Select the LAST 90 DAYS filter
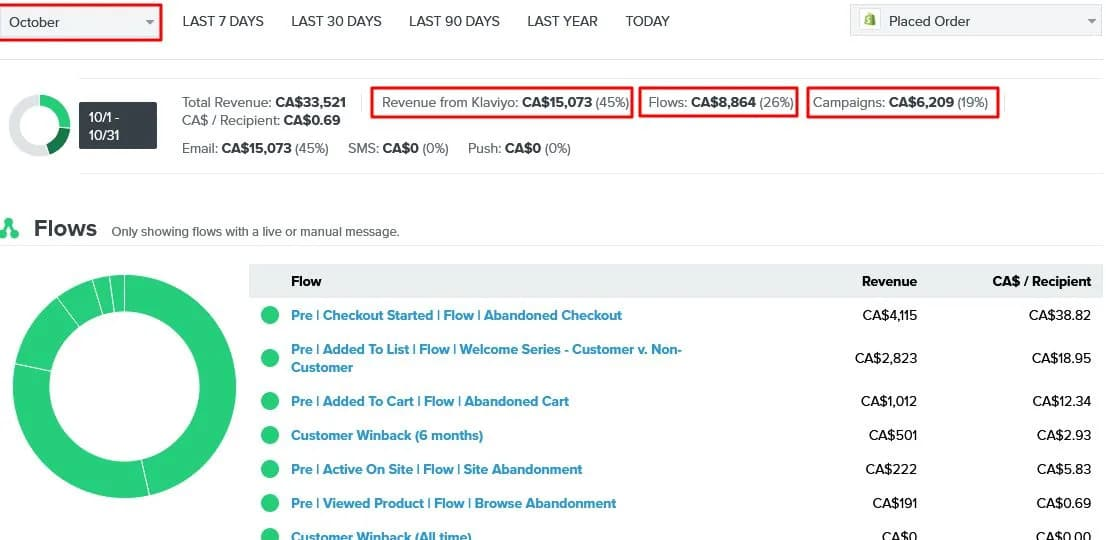This screenshot has width=1106, height=540. tap(454, 21)
